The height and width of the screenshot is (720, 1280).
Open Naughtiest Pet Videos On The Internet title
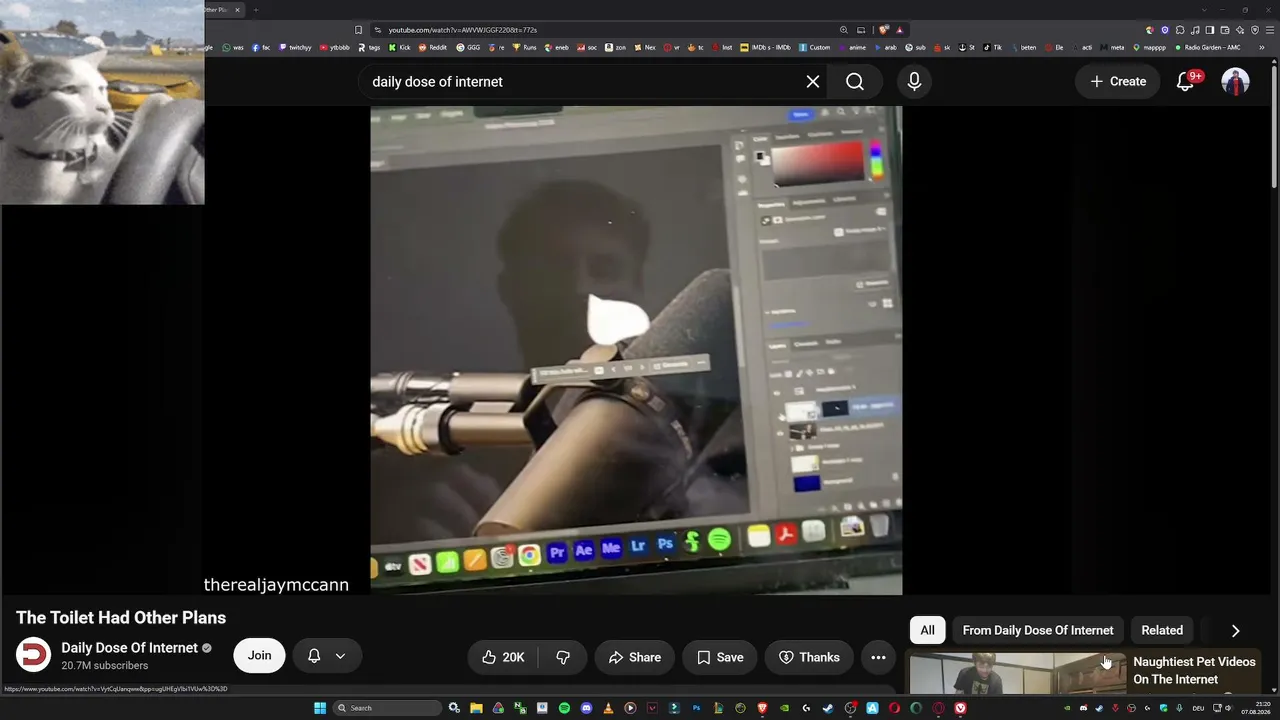pos(1194,671)
